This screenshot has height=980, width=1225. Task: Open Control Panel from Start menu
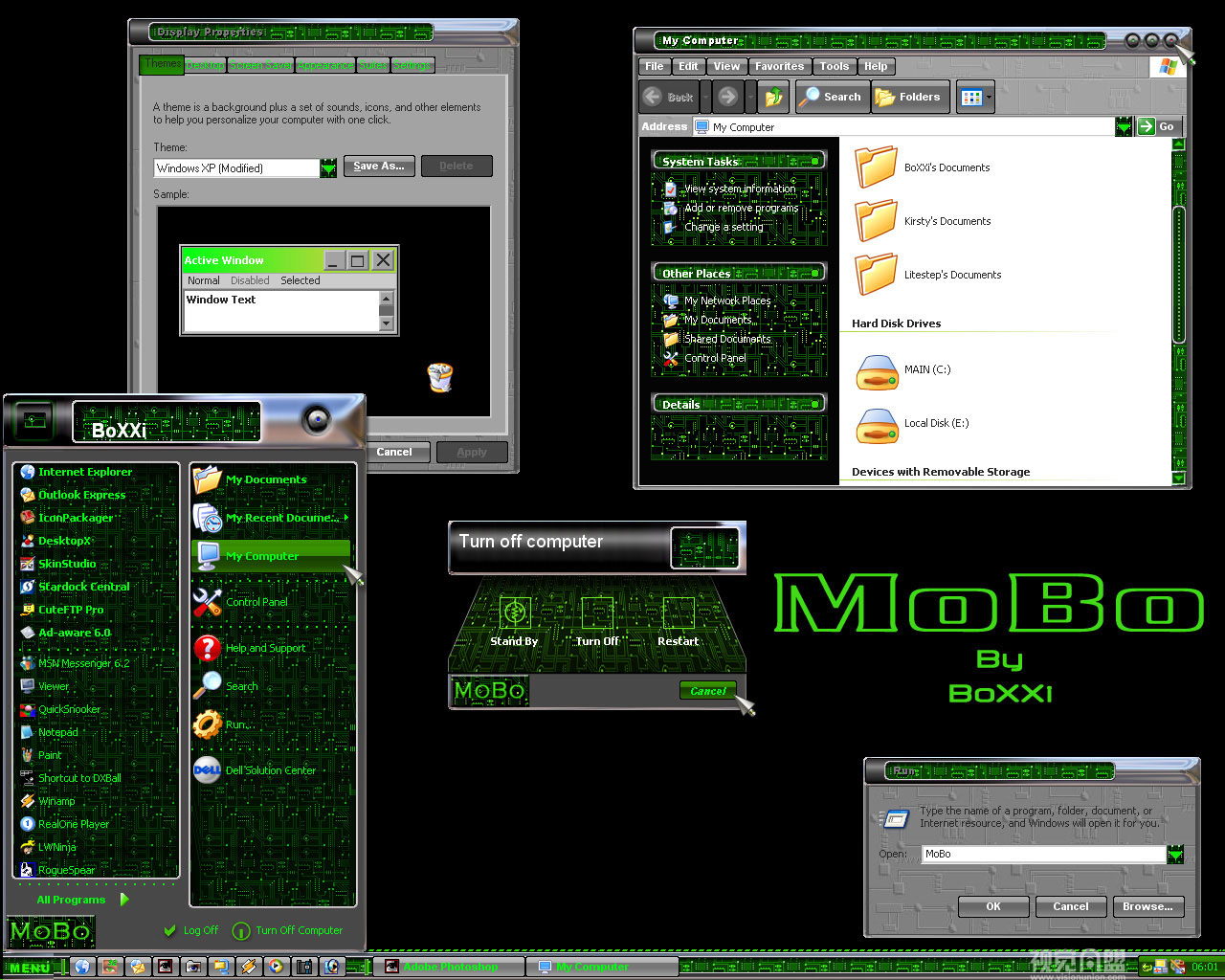[x=241, y=602]
